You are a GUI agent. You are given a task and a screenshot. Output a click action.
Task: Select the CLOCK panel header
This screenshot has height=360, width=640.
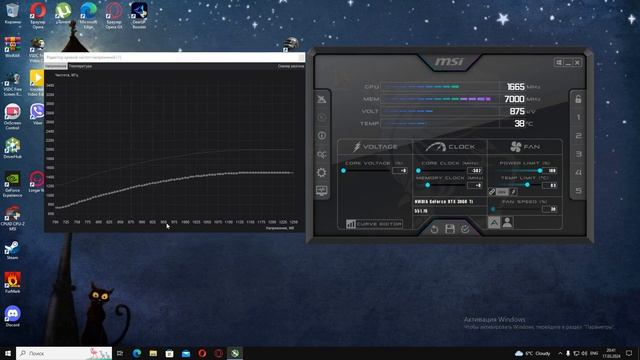(450, 147)
